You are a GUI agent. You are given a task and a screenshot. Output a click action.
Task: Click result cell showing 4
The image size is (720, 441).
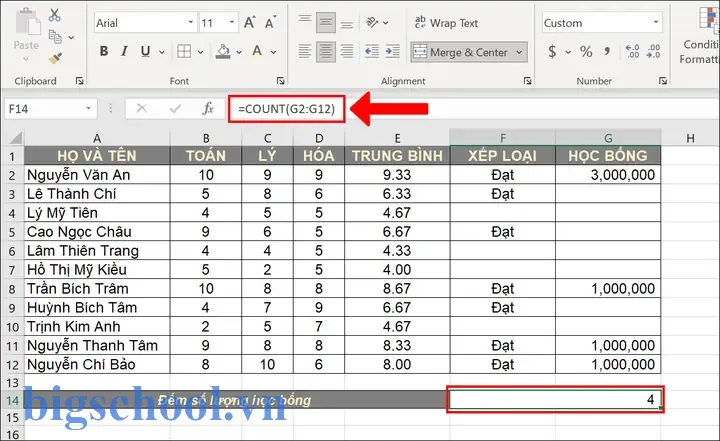pyautogui.click(x=555, y=400)
